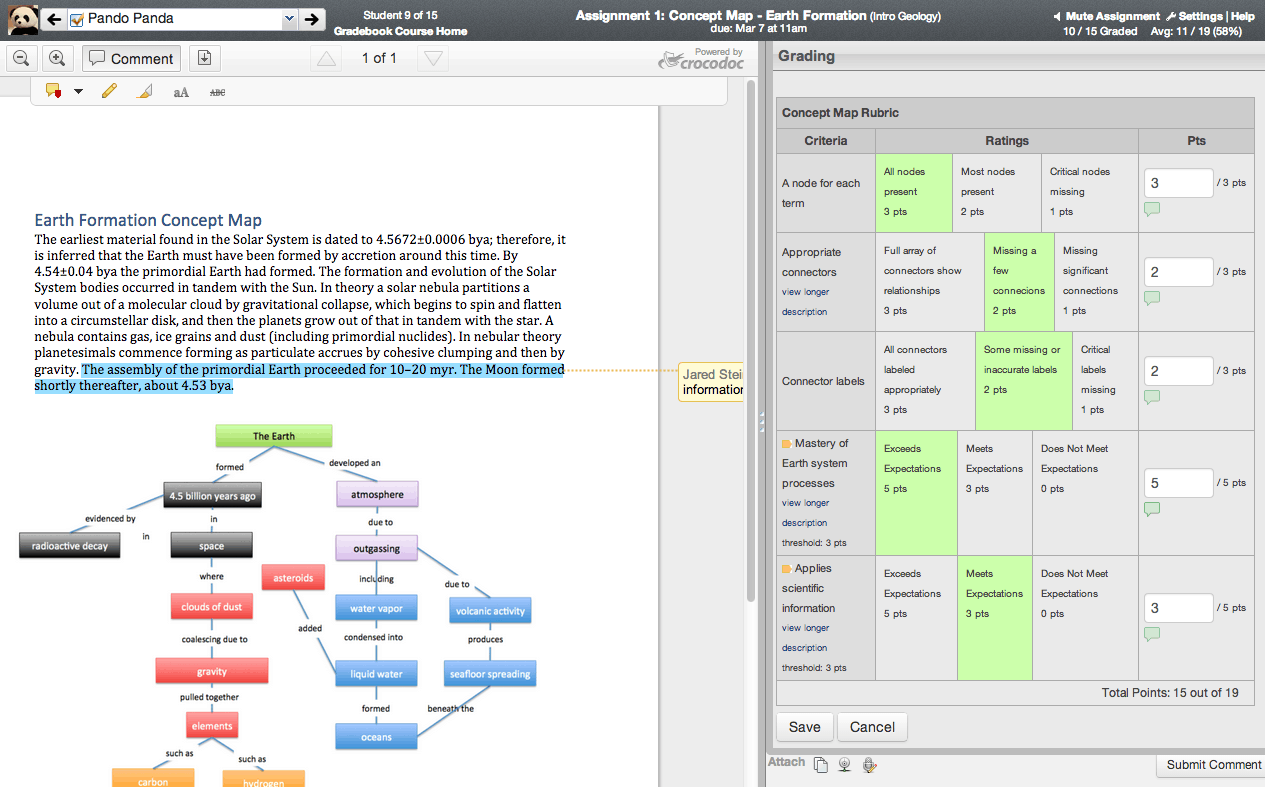Viewport: 1265px width, 787px height.
Task: Open annotation tool options dropdown arrow
Action: pyautogui.click(x=79, y=92)
